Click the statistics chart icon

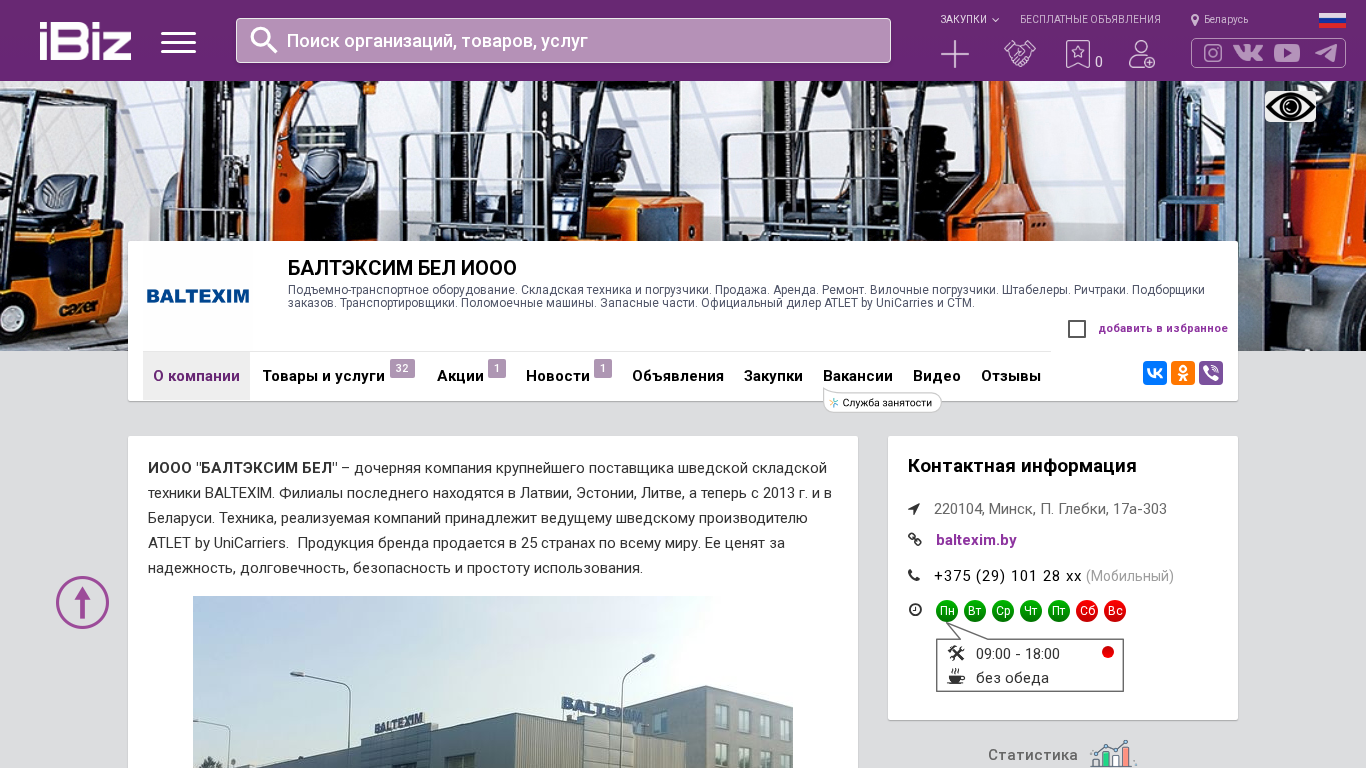tap(1113, 754)
